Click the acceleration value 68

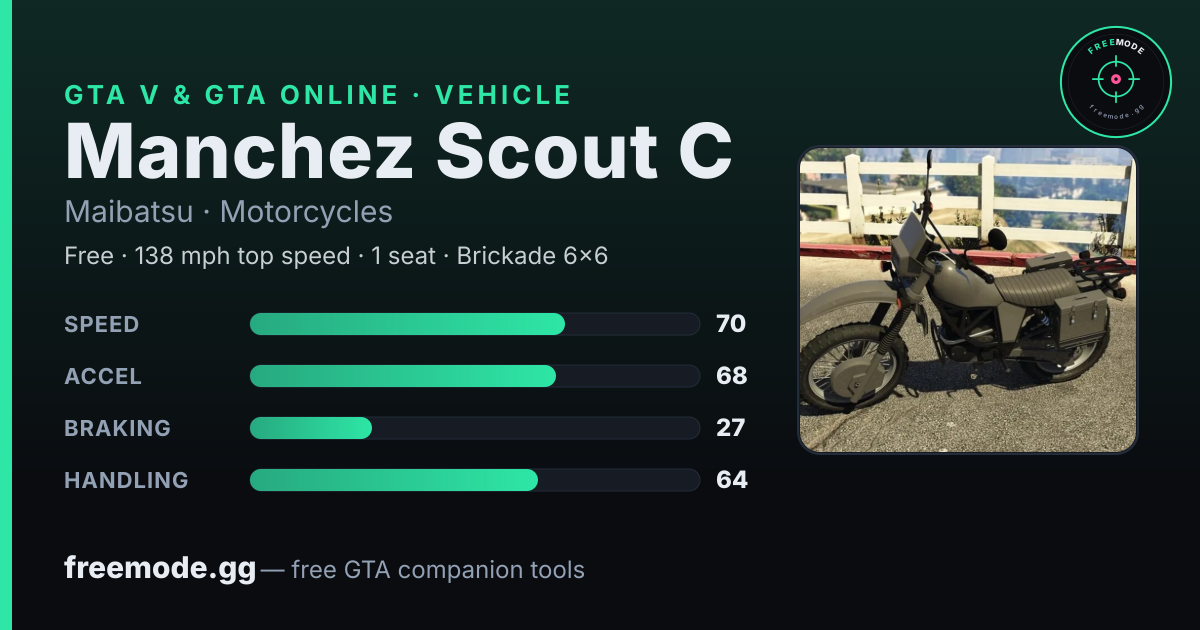click(x=732, y=376)
